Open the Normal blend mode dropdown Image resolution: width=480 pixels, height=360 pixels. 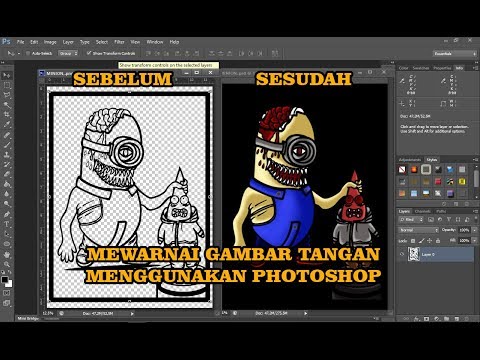(419, 230)
